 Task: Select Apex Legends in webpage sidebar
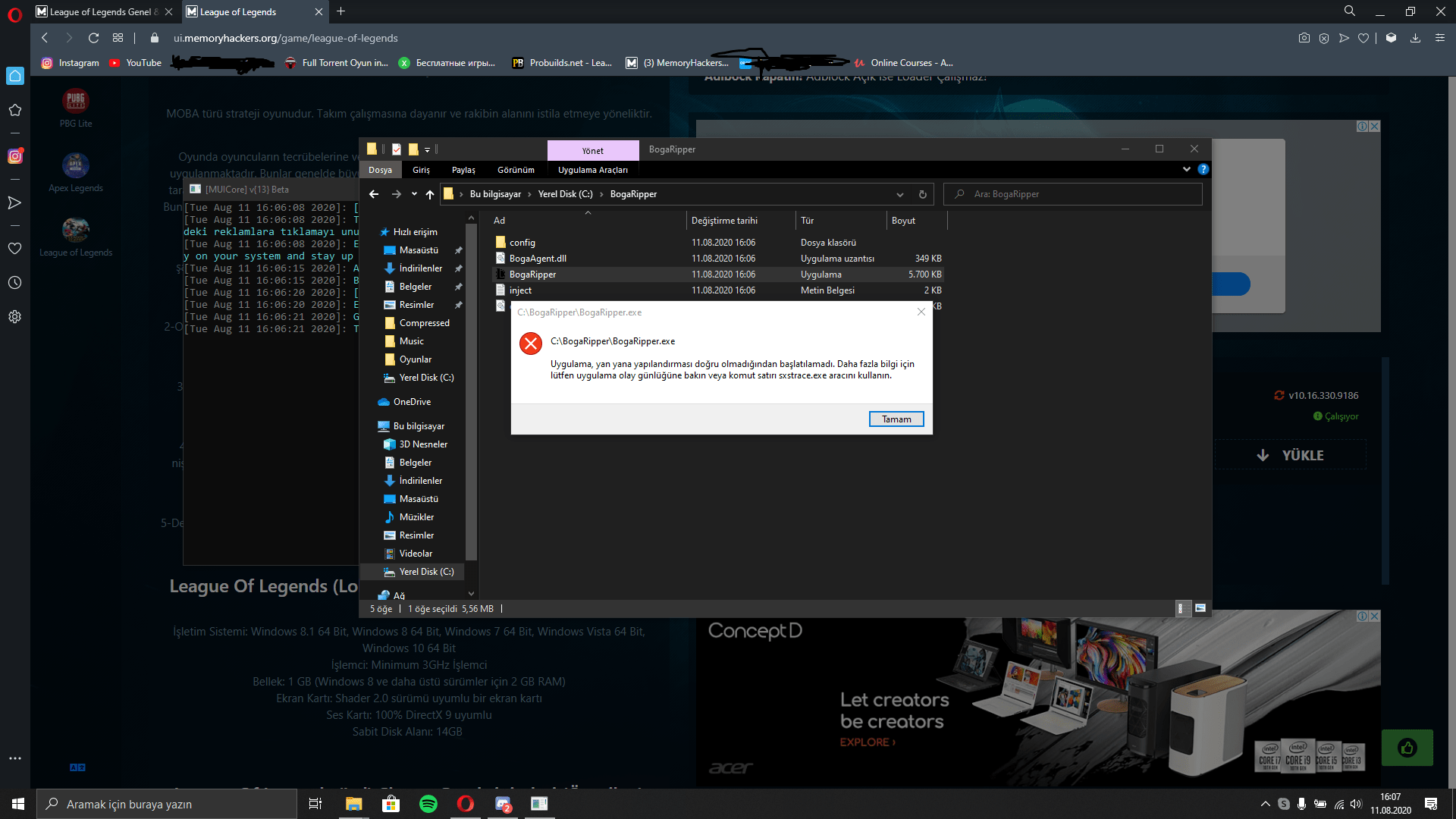76,172
